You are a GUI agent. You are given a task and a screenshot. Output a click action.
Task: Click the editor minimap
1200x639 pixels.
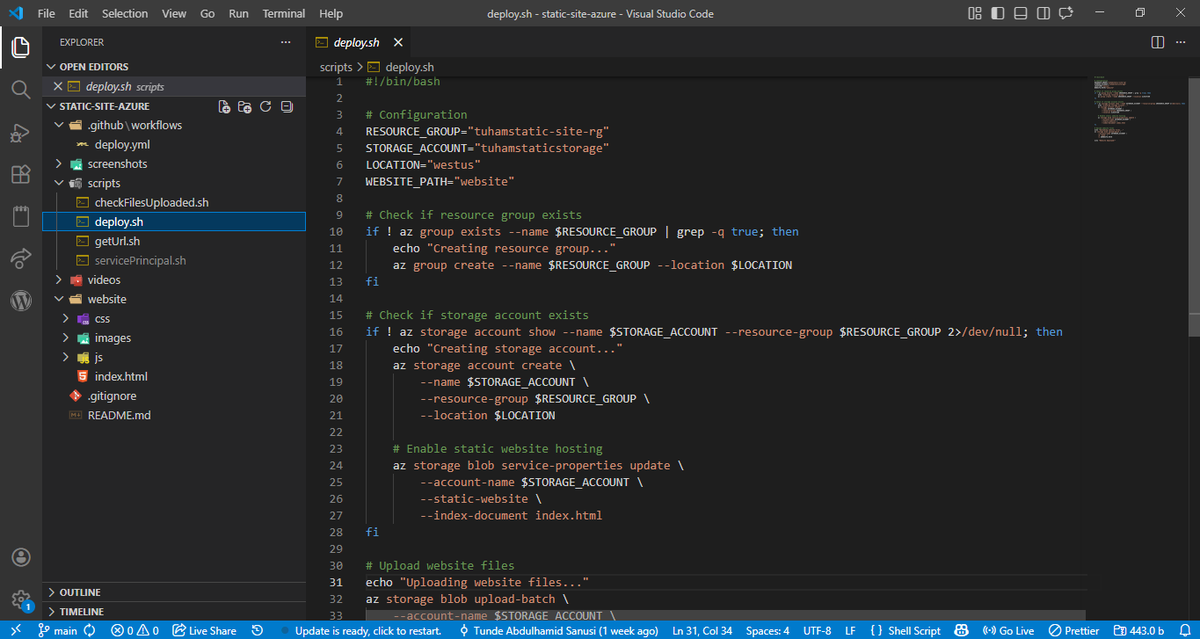(x=1139, y=108)
